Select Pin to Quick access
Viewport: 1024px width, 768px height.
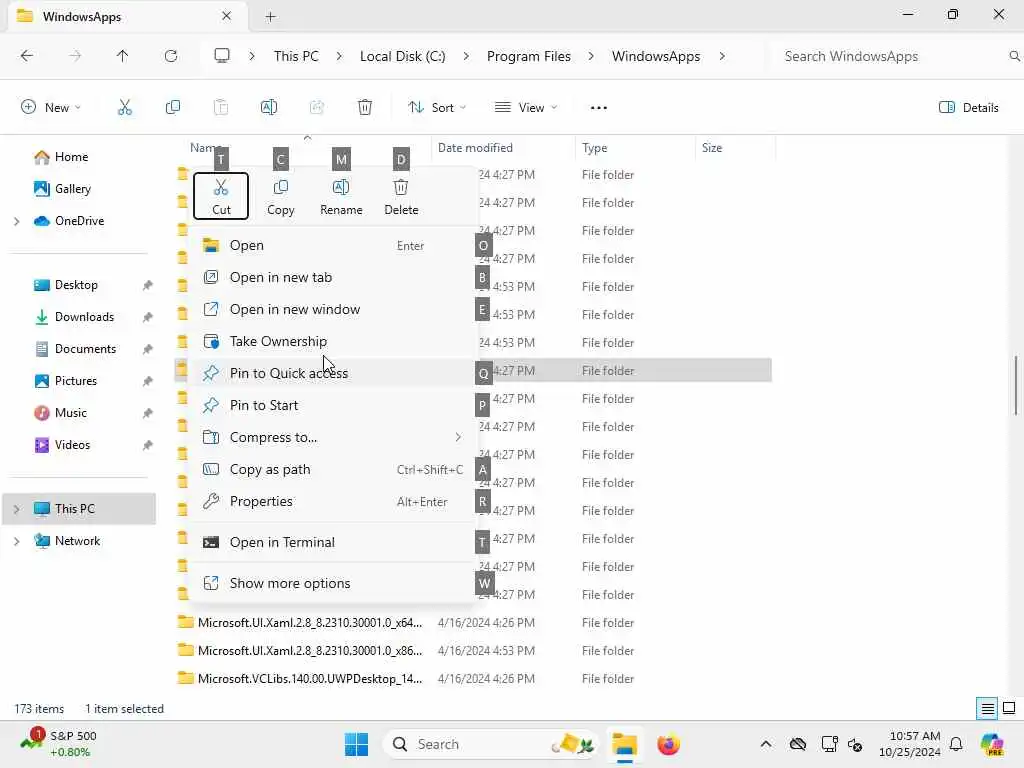[333, 374]
